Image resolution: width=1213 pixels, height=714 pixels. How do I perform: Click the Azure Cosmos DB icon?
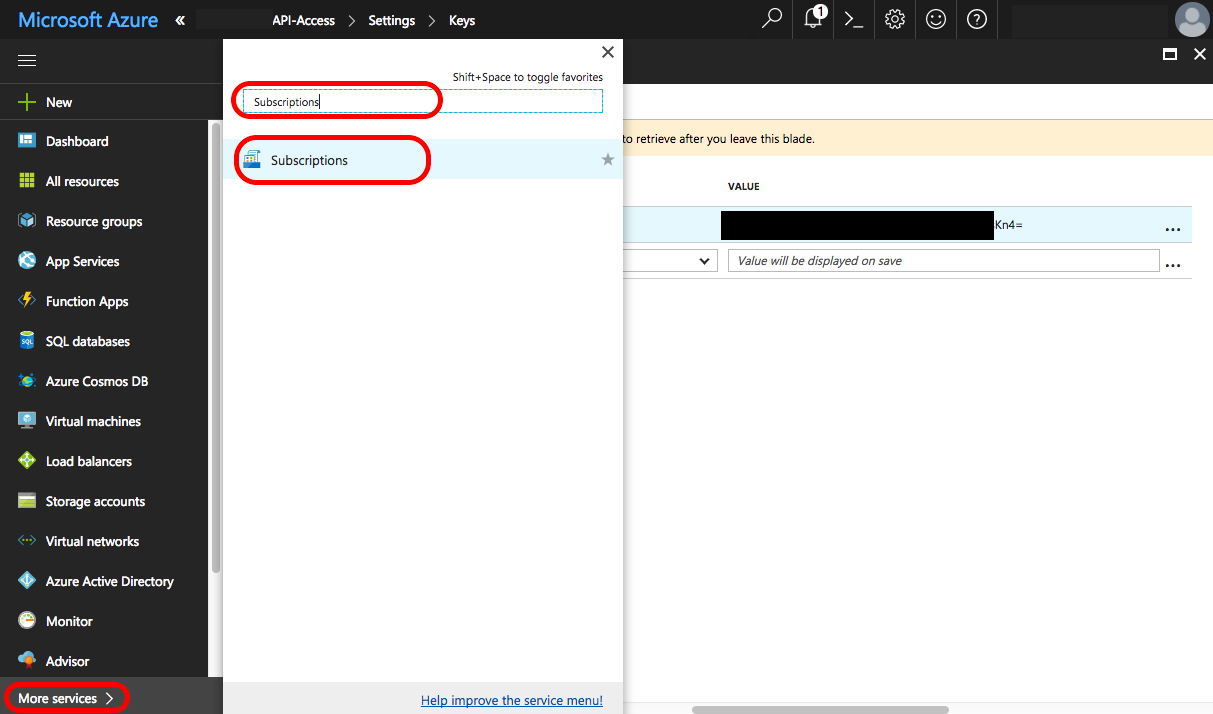tap(27, 381)
